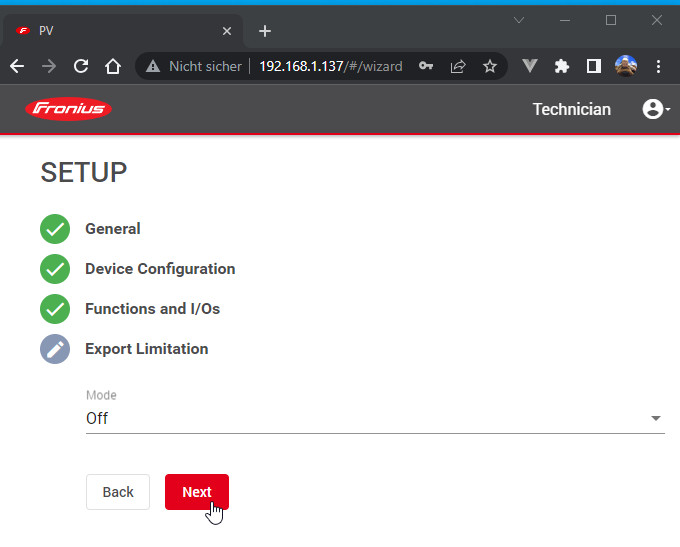The height and width of the screenshot is (547, 680).
Task: Open the tab search chevron
Action: point(518,20)
